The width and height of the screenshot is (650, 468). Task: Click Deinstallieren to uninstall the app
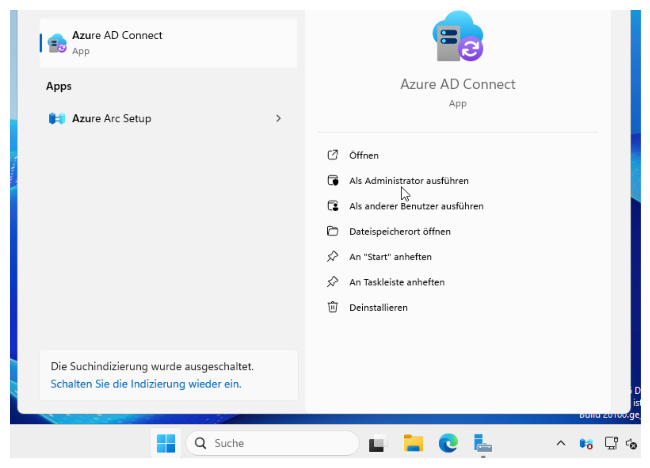click(378, 308)
